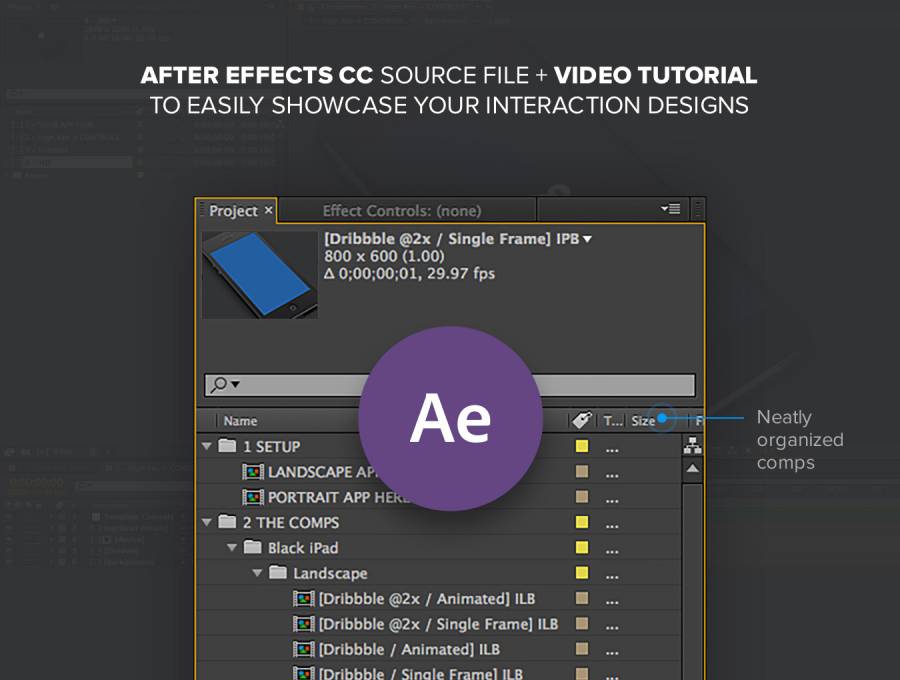Click the 2 THE COMPS folder icon
The width and height of the screenshot is (900, 680).
pyautogui.click(x=227, y=523)
